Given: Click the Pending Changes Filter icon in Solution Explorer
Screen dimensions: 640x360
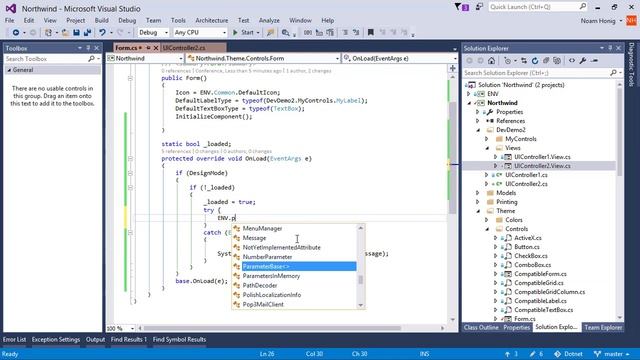Looking at the screenshot, I should pos(507,61).
